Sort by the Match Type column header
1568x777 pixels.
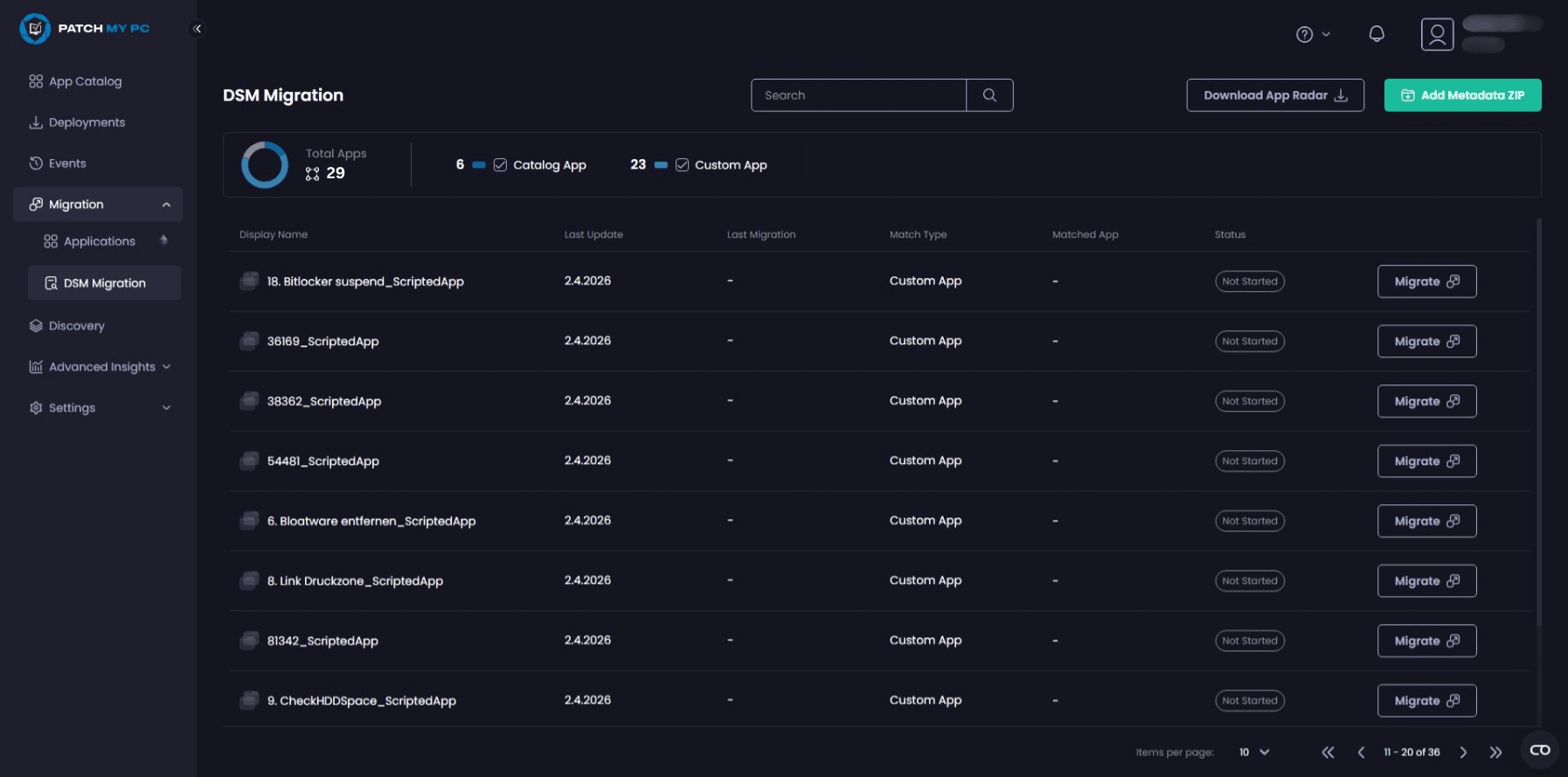[918, 234]
